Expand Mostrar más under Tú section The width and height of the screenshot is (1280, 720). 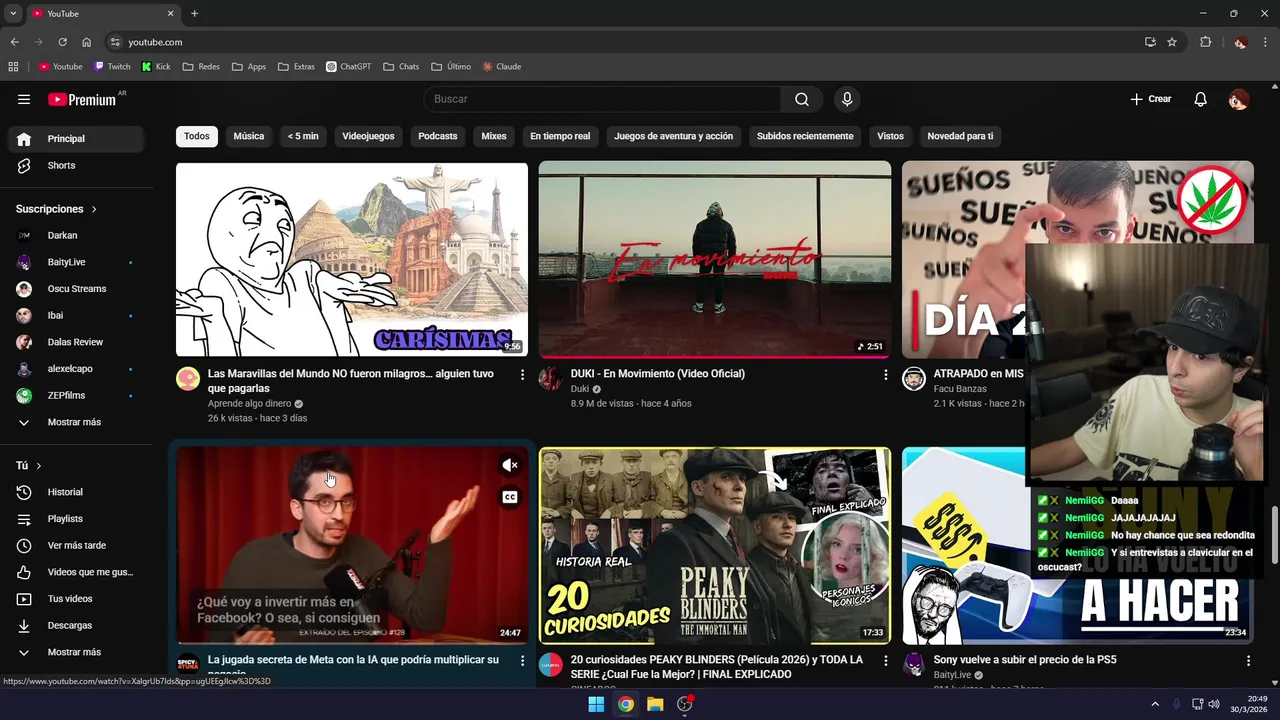click(76, 652)
